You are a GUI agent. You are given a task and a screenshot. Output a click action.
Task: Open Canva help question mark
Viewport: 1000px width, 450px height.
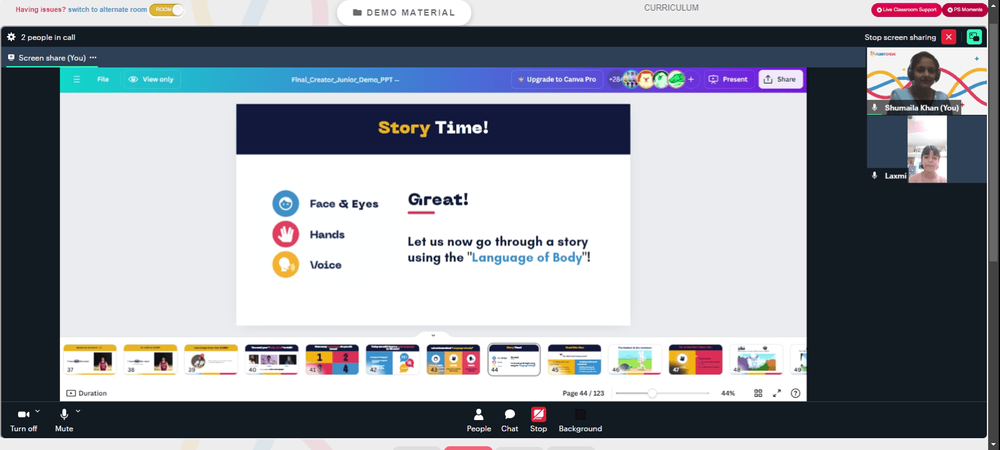pos(795,393)
